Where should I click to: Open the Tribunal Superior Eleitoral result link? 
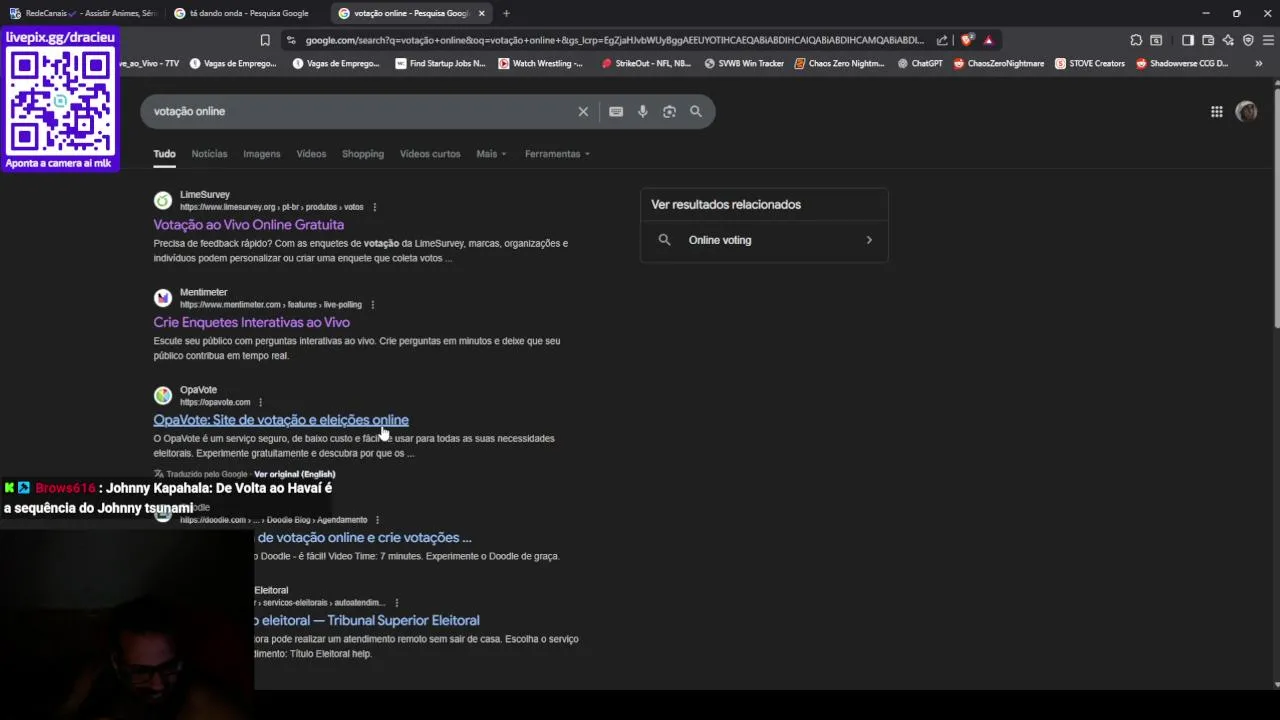point(368,620)
